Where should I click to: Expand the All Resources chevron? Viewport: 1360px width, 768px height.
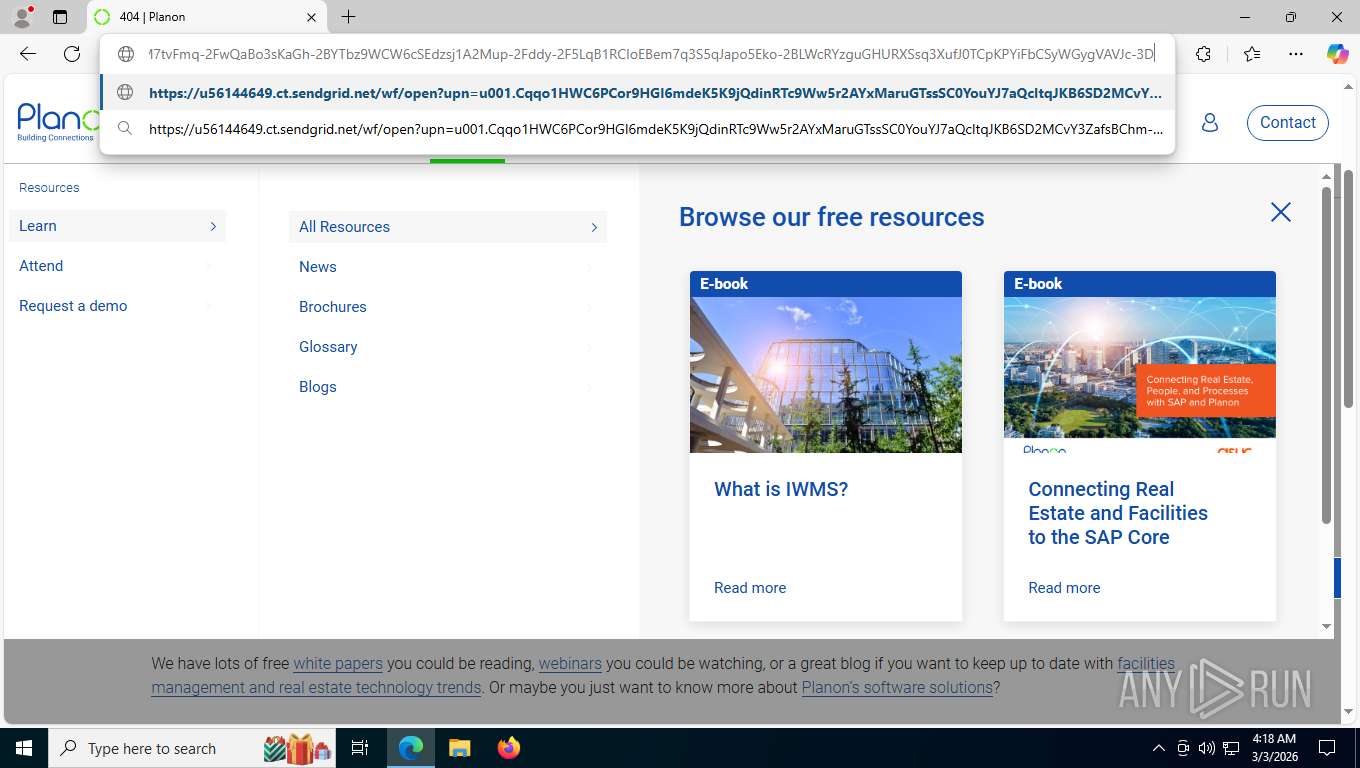point(594,227)
